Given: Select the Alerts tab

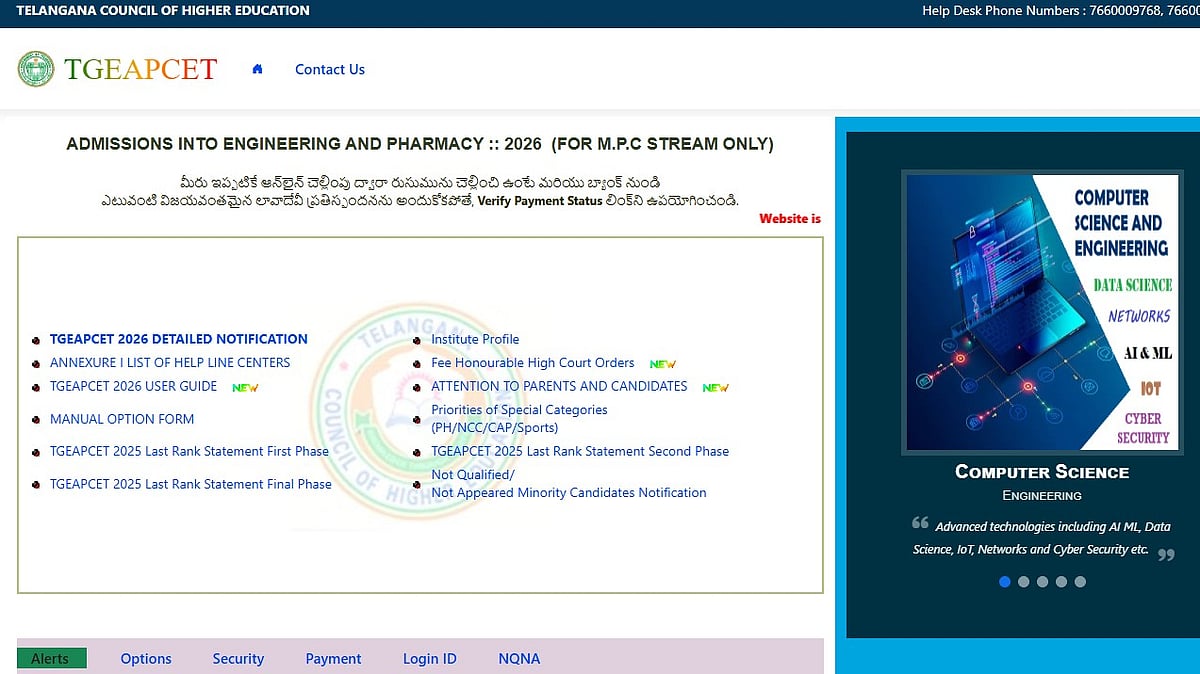Looking at the screenshot, I should tap(52, 658).
